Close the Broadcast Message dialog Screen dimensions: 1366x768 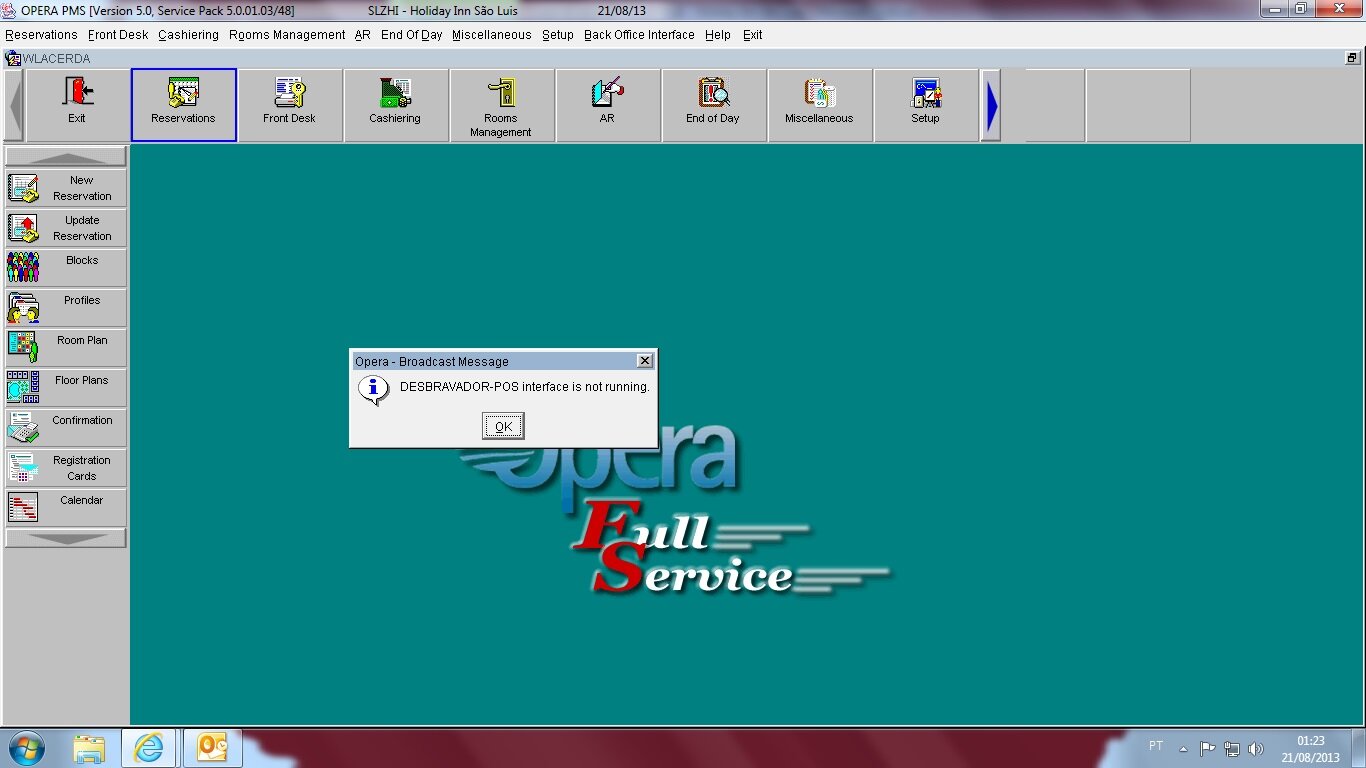[x=645, y=361]
